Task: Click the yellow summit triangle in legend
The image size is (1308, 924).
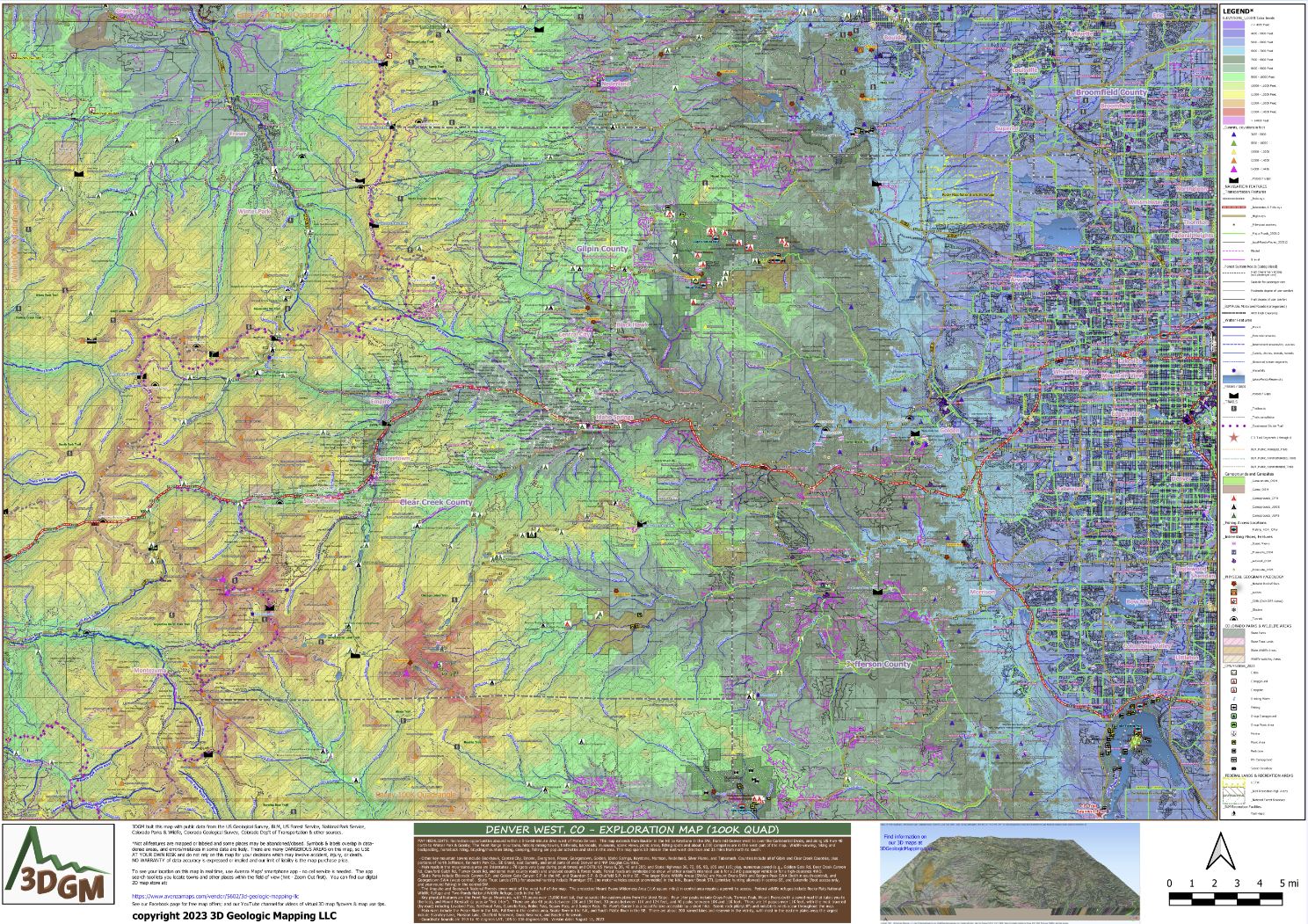Action: (1234, 152)
